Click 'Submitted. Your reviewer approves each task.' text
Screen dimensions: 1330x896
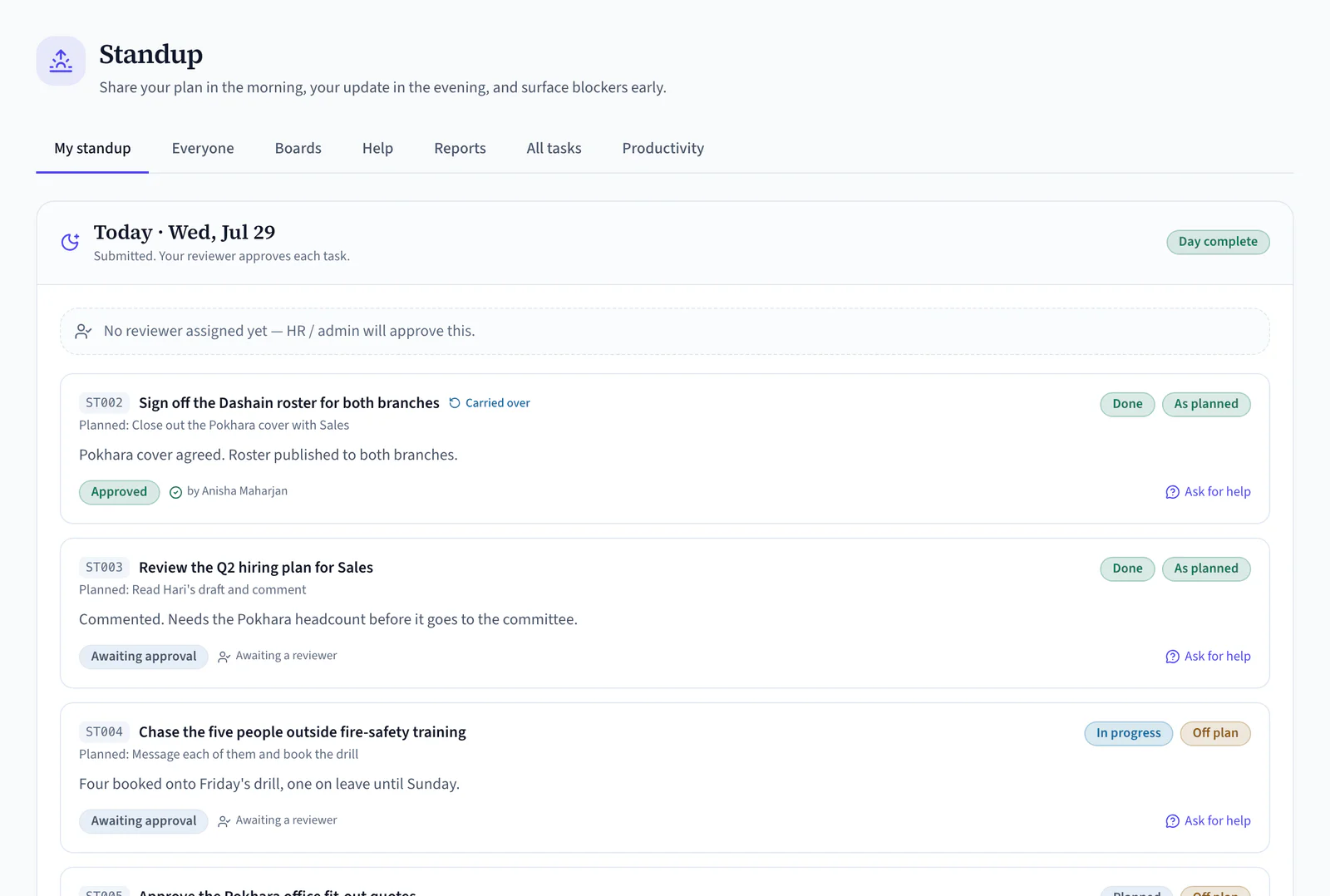222,256
